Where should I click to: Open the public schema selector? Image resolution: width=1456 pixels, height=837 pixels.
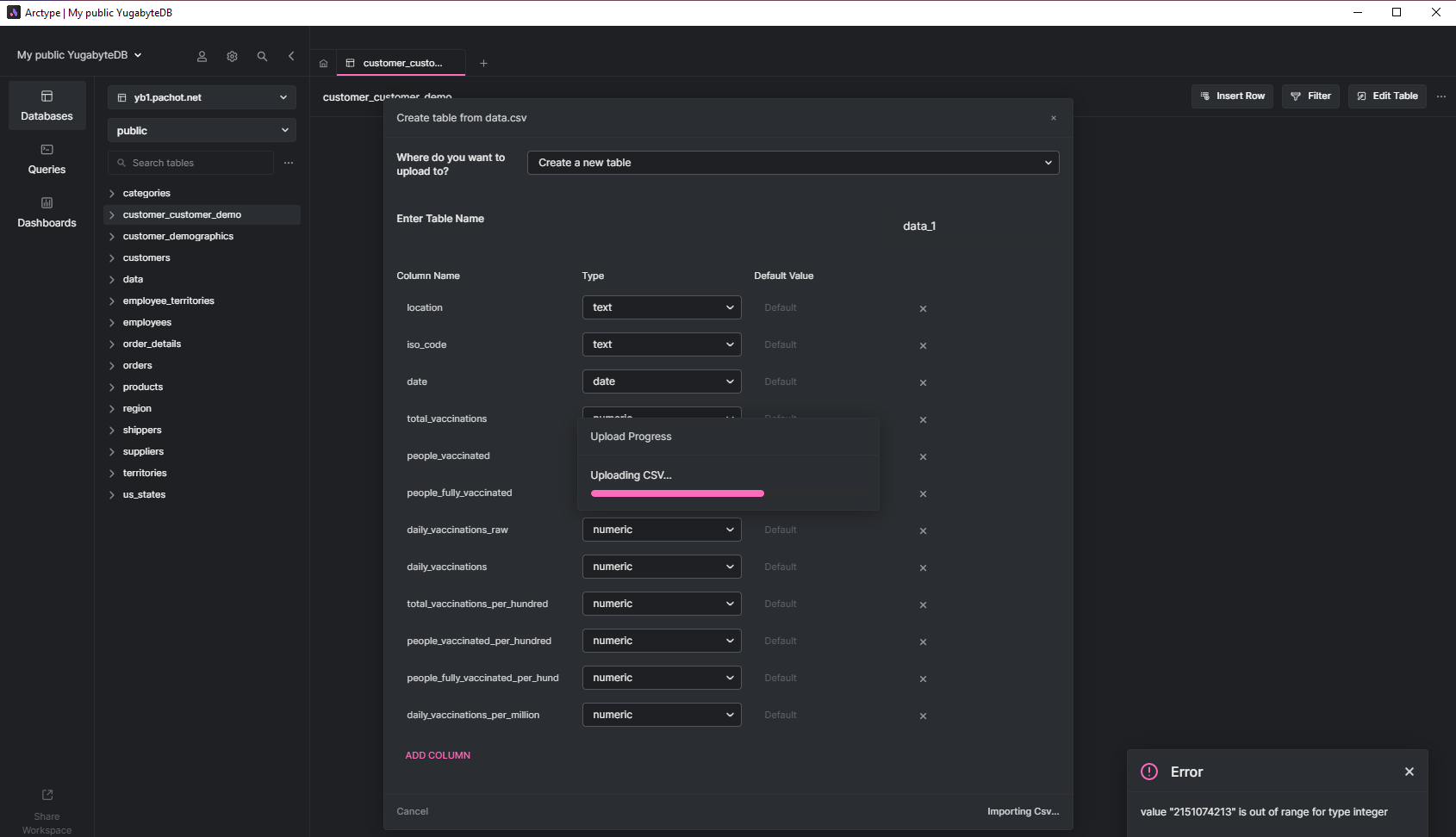coord(202,131)
